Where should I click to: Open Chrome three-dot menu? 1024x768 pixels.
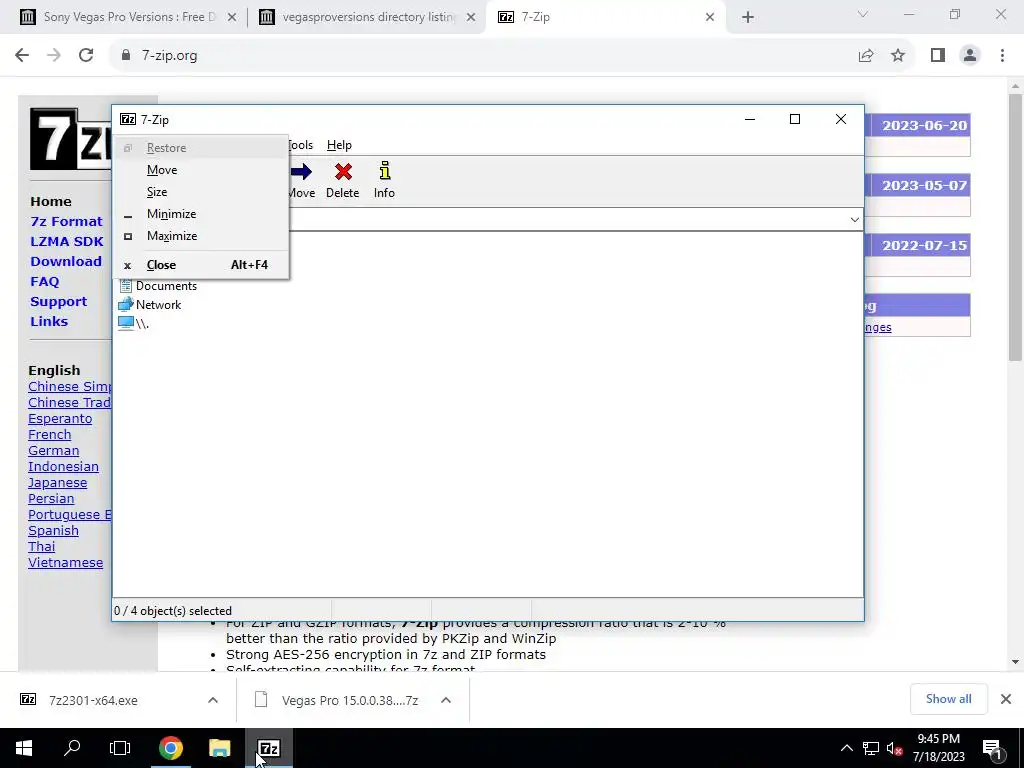pos(1002,56)
